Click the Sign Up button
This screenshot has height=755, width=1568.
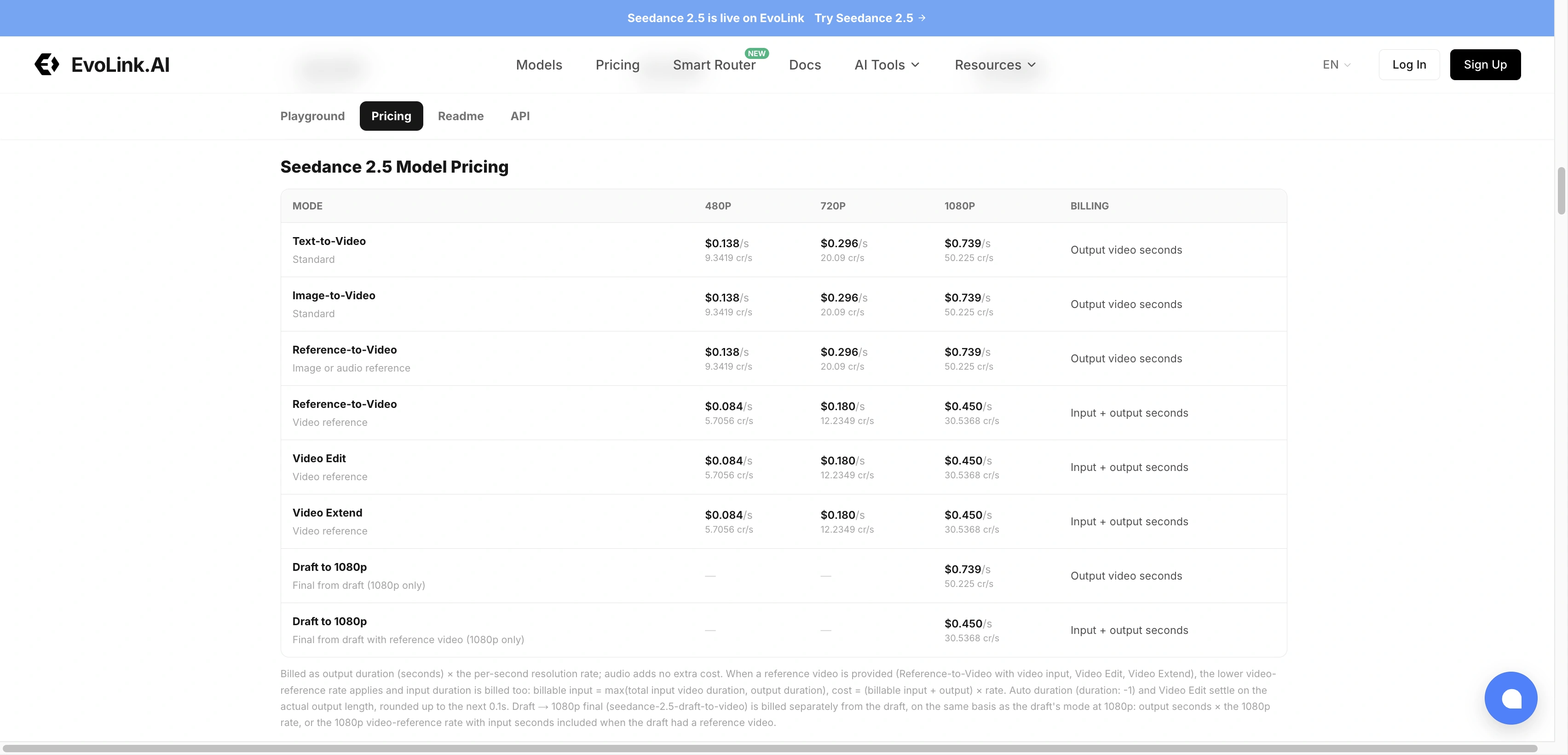1485,64
